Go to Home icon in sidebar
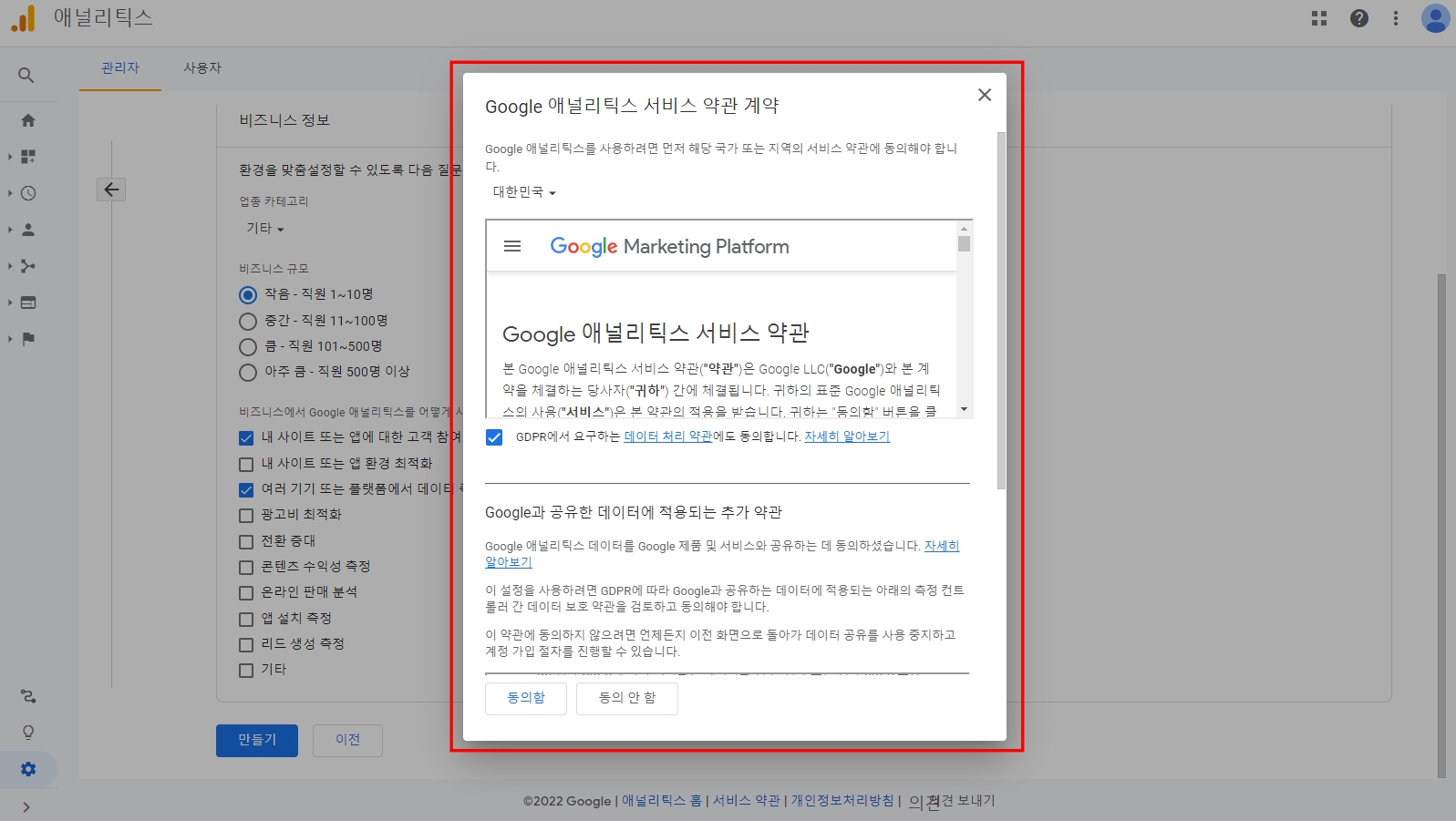This screenshot has width=1456, height=821. coord(28,120)
